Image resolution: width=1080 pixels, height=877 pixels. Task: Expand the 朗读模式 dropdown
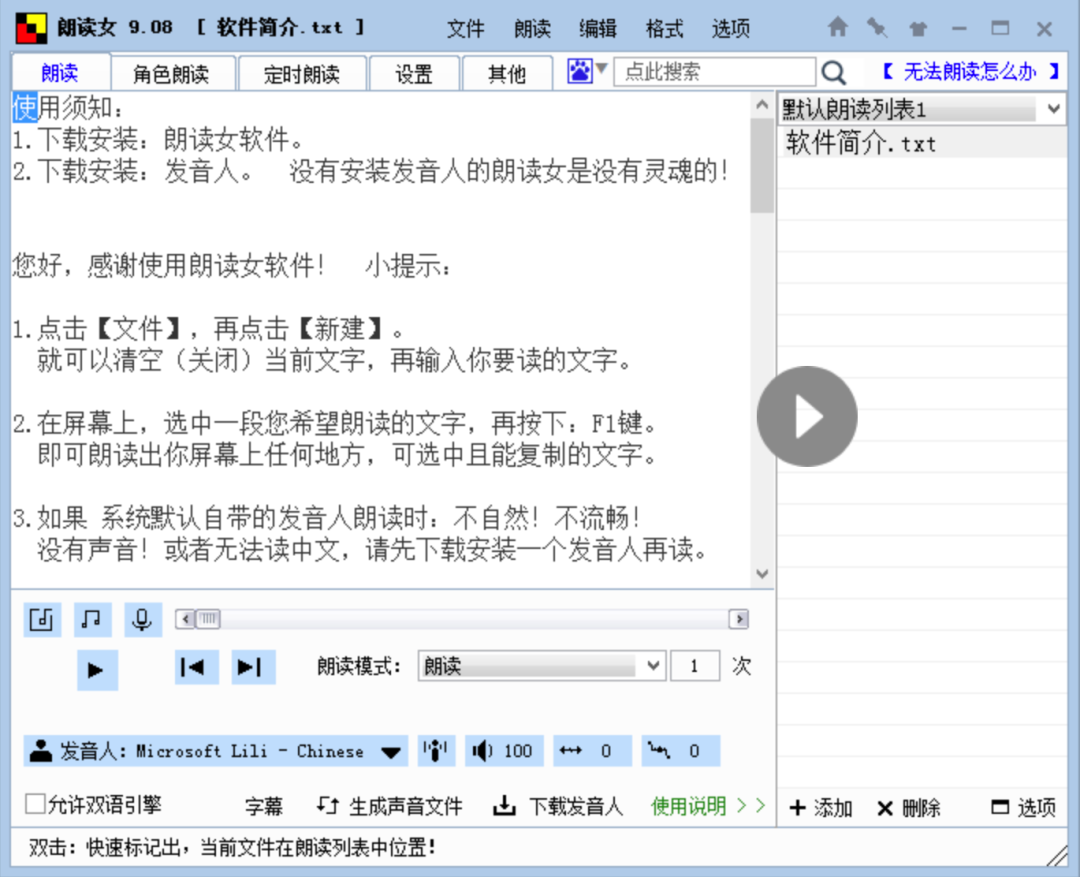click(x=653, y=666)
